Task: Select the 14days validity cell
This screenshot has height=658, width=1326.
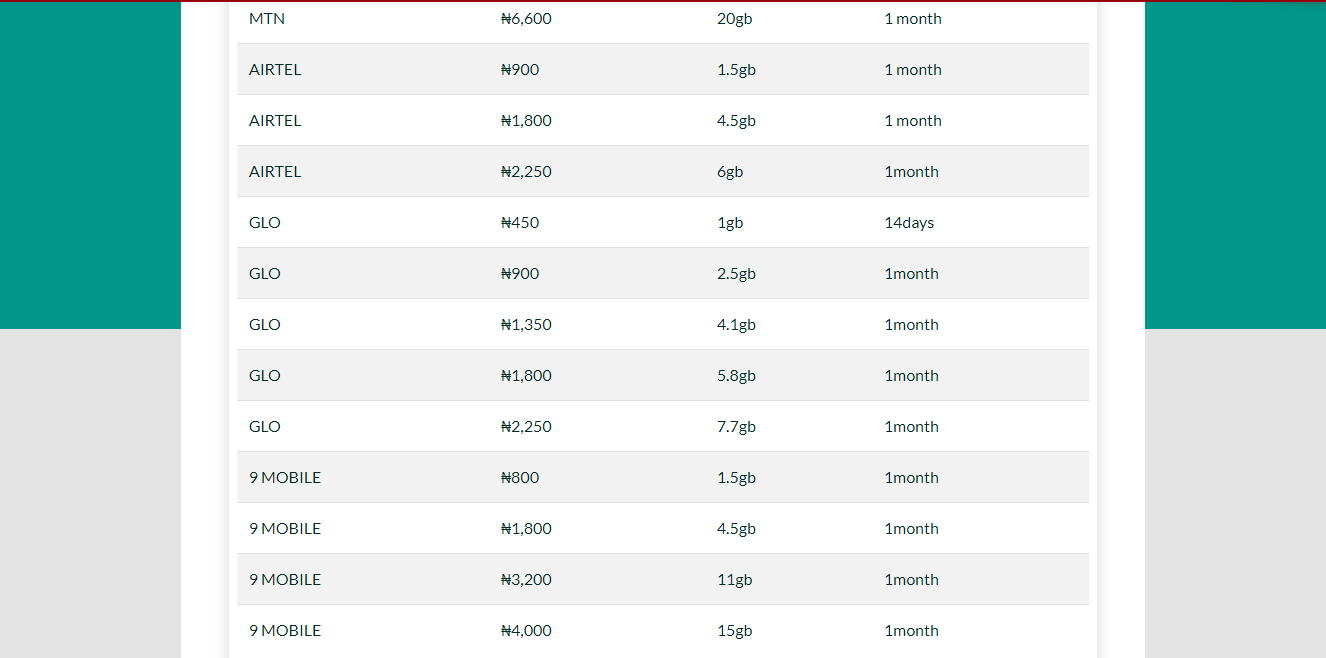Action: pyautogui.click(x=909, y=223)
